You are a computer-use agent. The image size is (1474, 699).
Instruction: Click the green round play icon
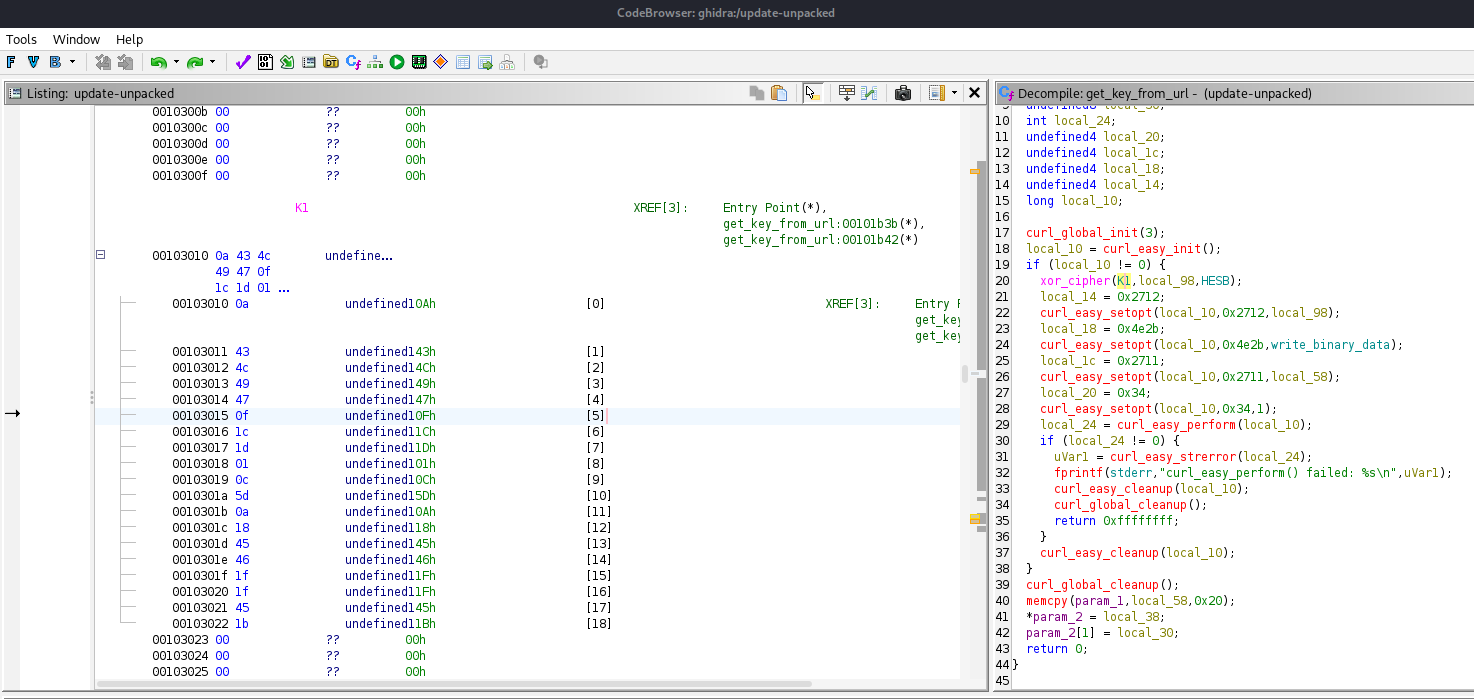pos(397,62)
